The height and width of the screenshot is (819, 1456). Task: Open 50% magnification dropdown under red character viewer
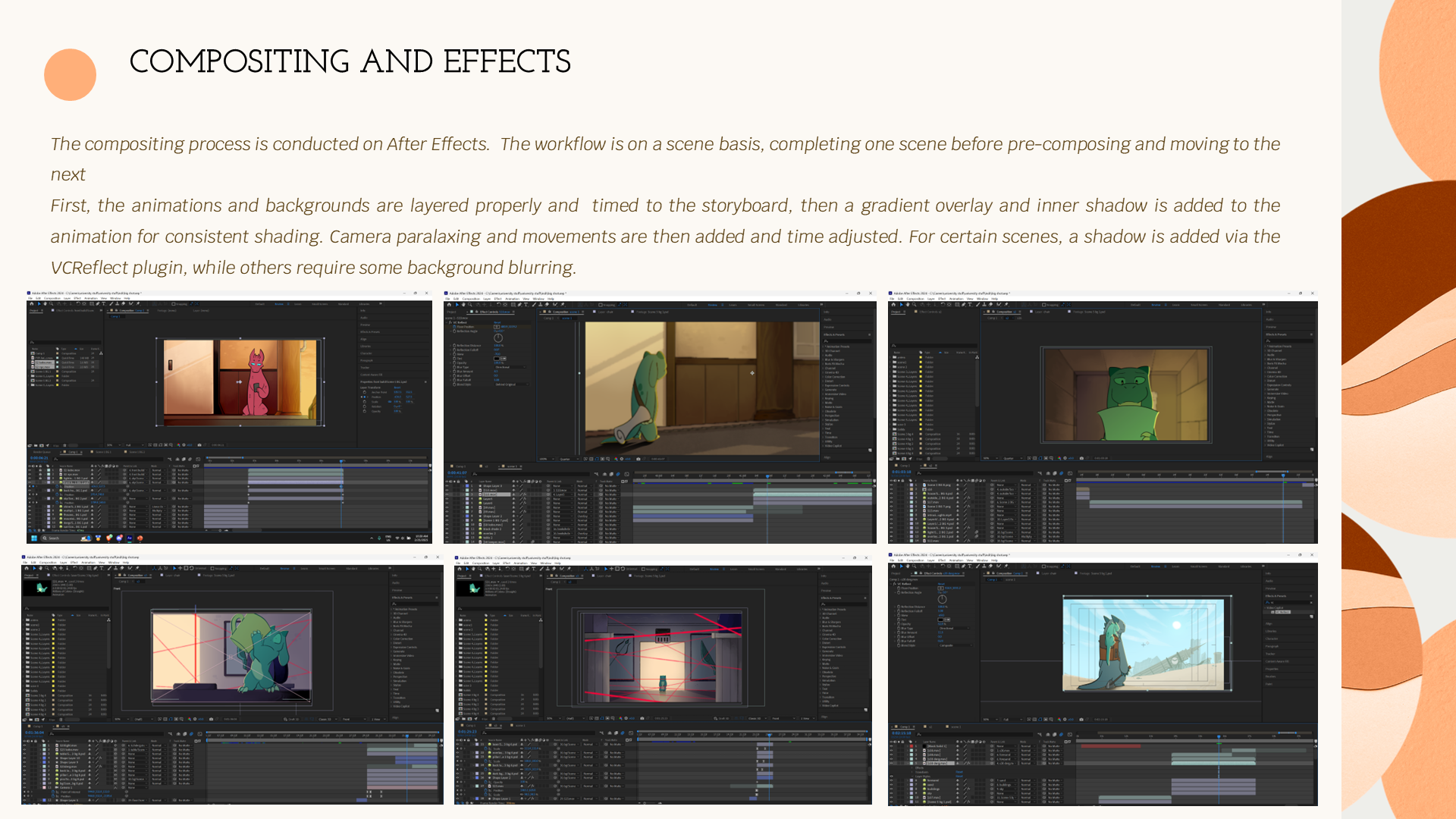pyautogui.click(x=113, y=445)
